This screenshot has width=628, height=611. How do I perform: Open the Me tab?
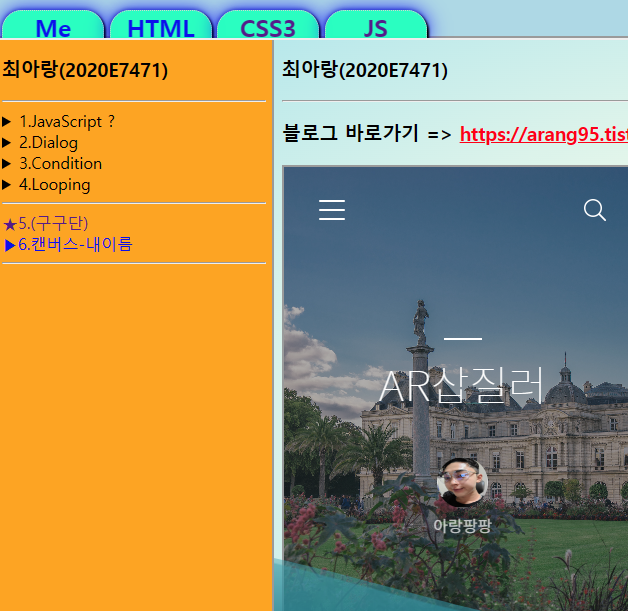coord(53,26)
